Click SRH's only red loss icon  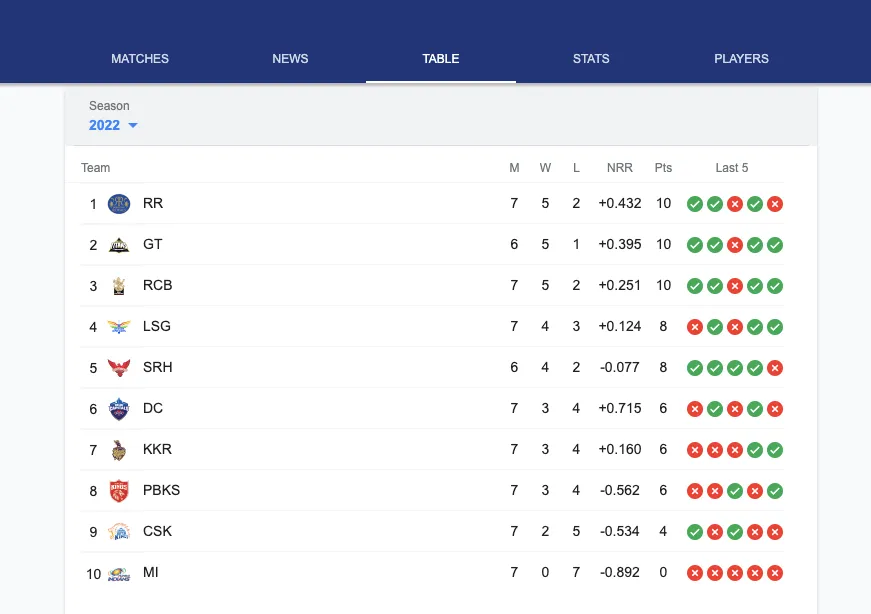[775, 368]
